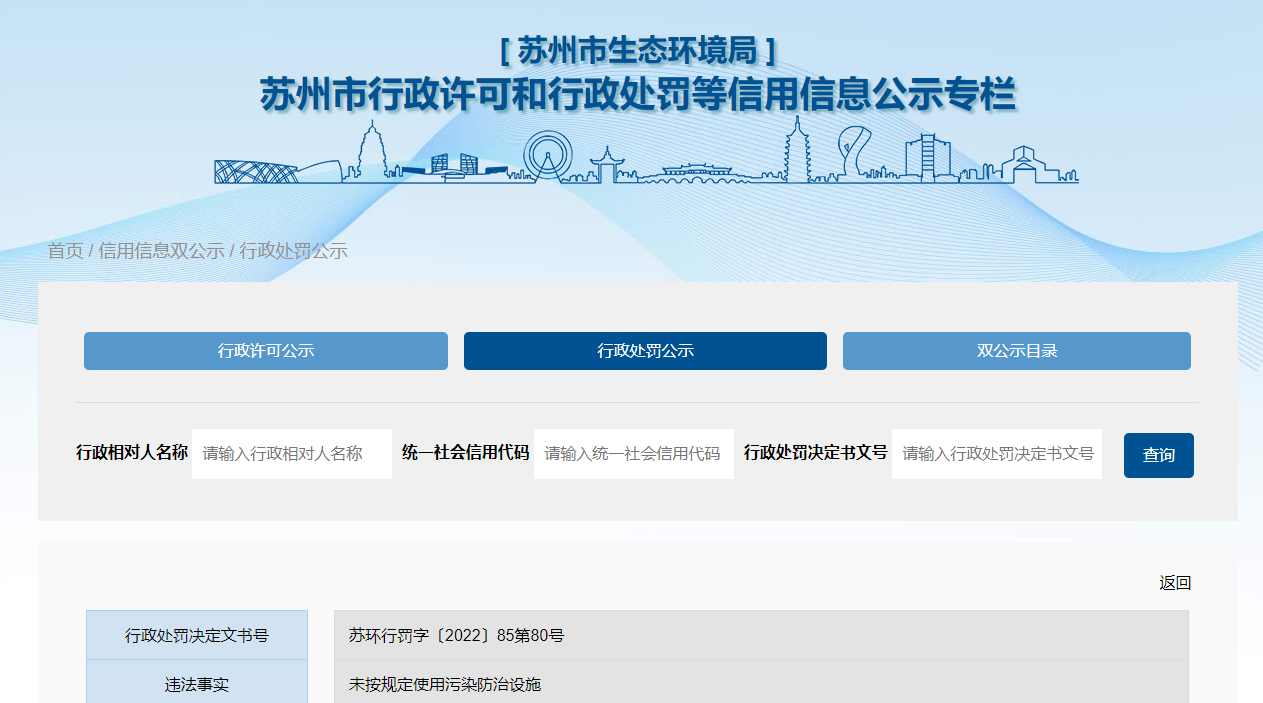The width and height of the screenshot is (1263, 703).
Task: Click the 行政处罚决定文书号 row label
Action: click(x=197, y=635)
